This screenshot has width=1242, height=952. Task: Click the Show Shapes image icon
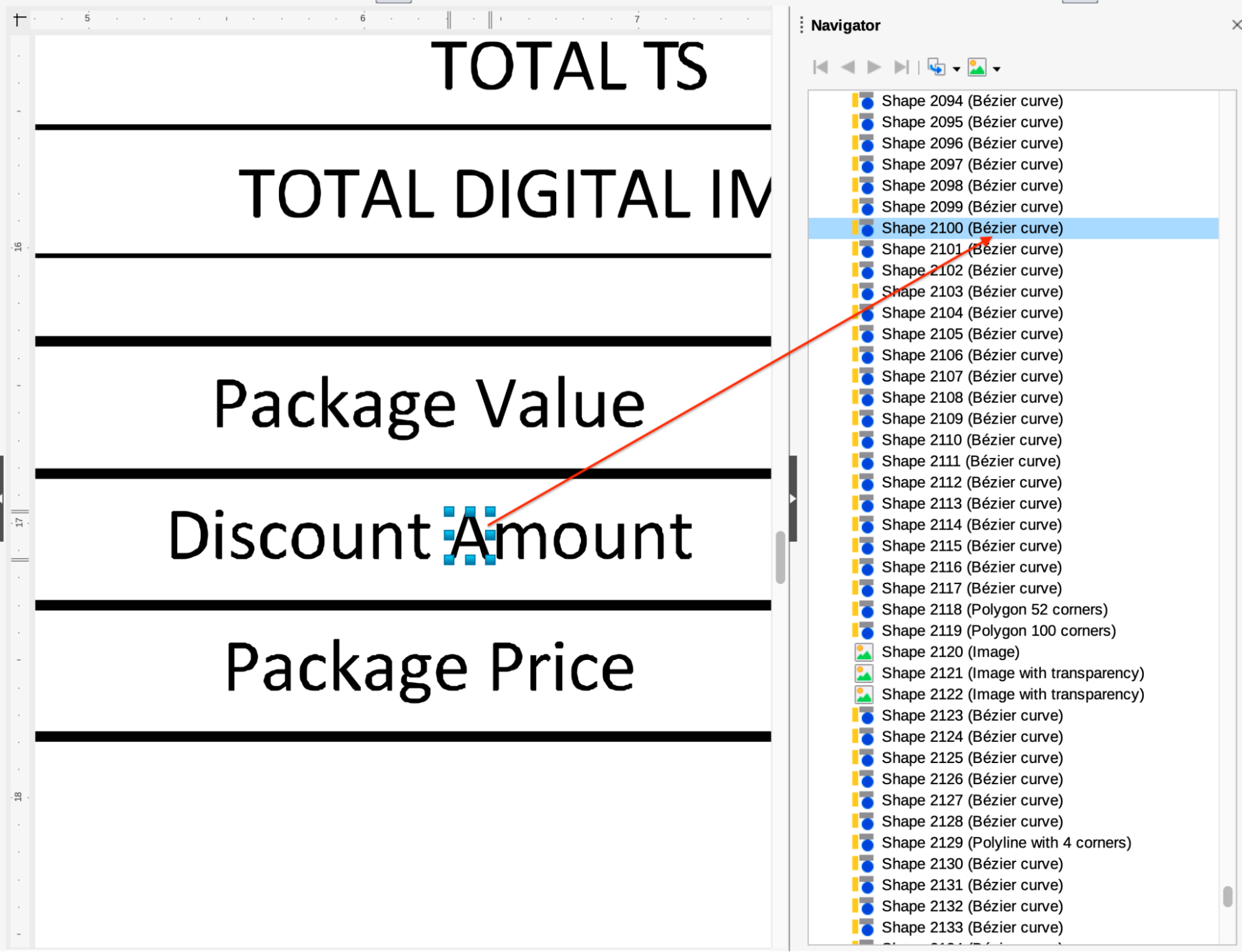[x=977, y=67]
